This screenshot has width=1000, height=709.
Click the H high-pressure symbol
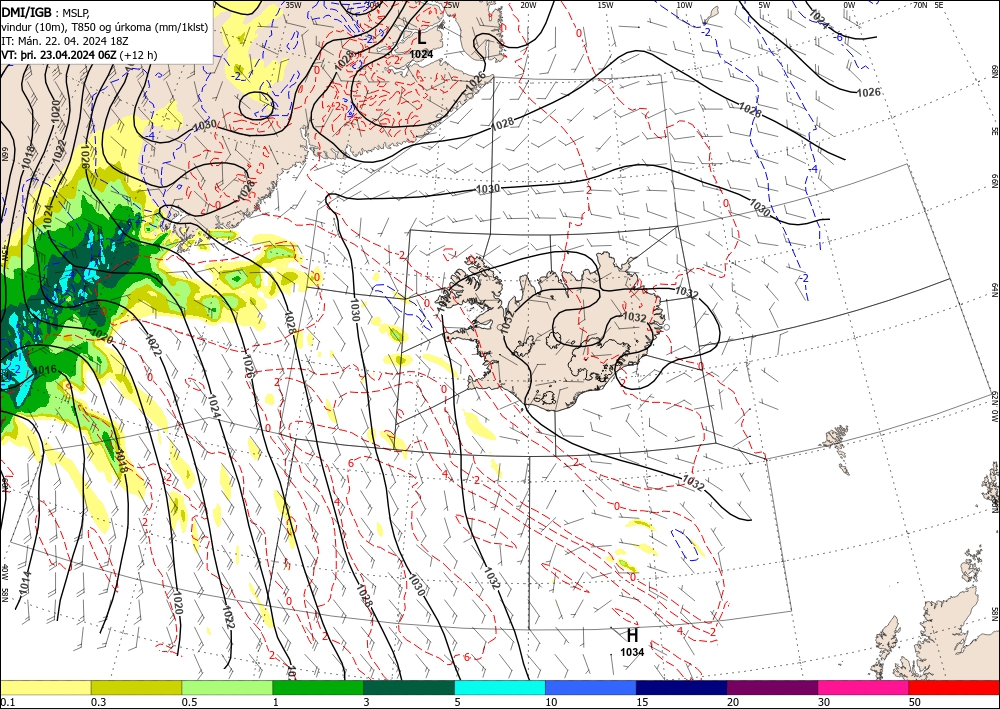[x=632, y=635]
